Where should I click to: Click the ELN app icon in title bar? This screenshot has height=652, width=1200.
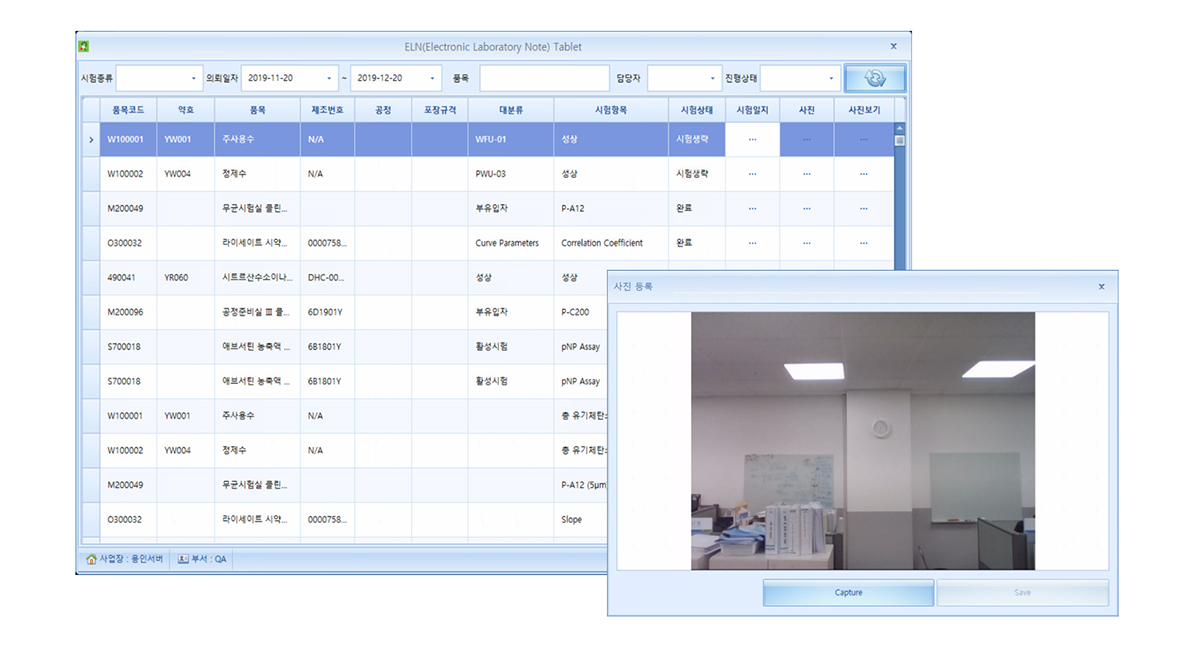click(84, 46)
